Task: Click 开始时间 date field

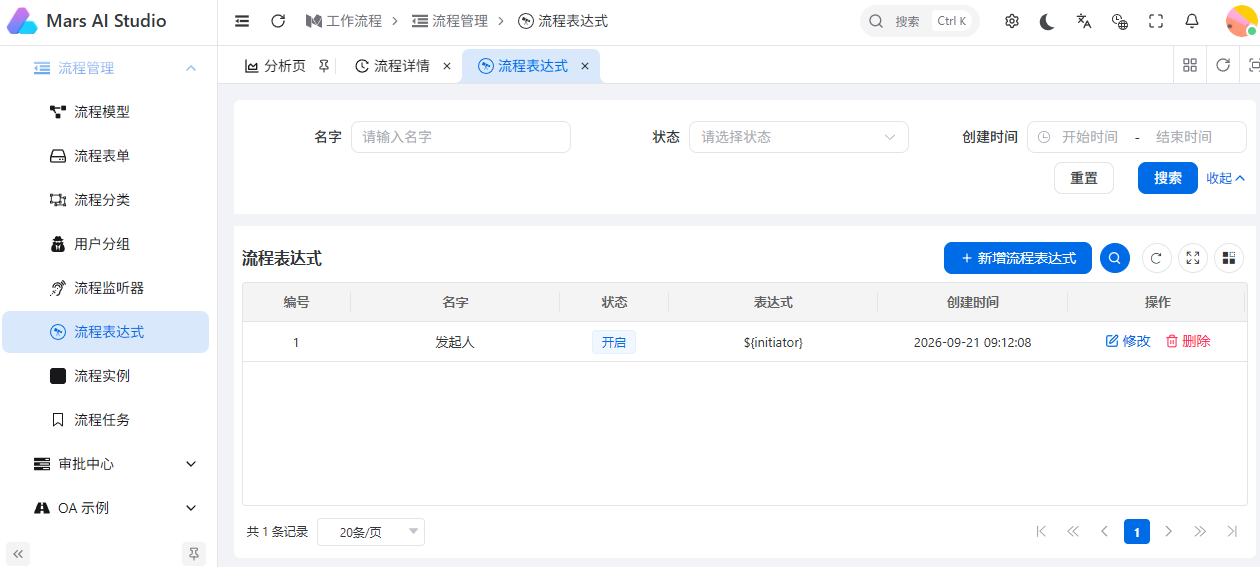Action: click(1089, 137)
